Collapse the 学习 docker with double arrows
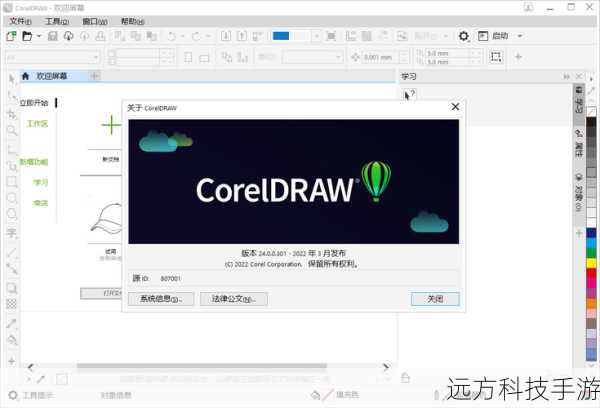Image resolution: width=600 pixels, height=408 pixels. pyautogui.click(x=567, y=77)
